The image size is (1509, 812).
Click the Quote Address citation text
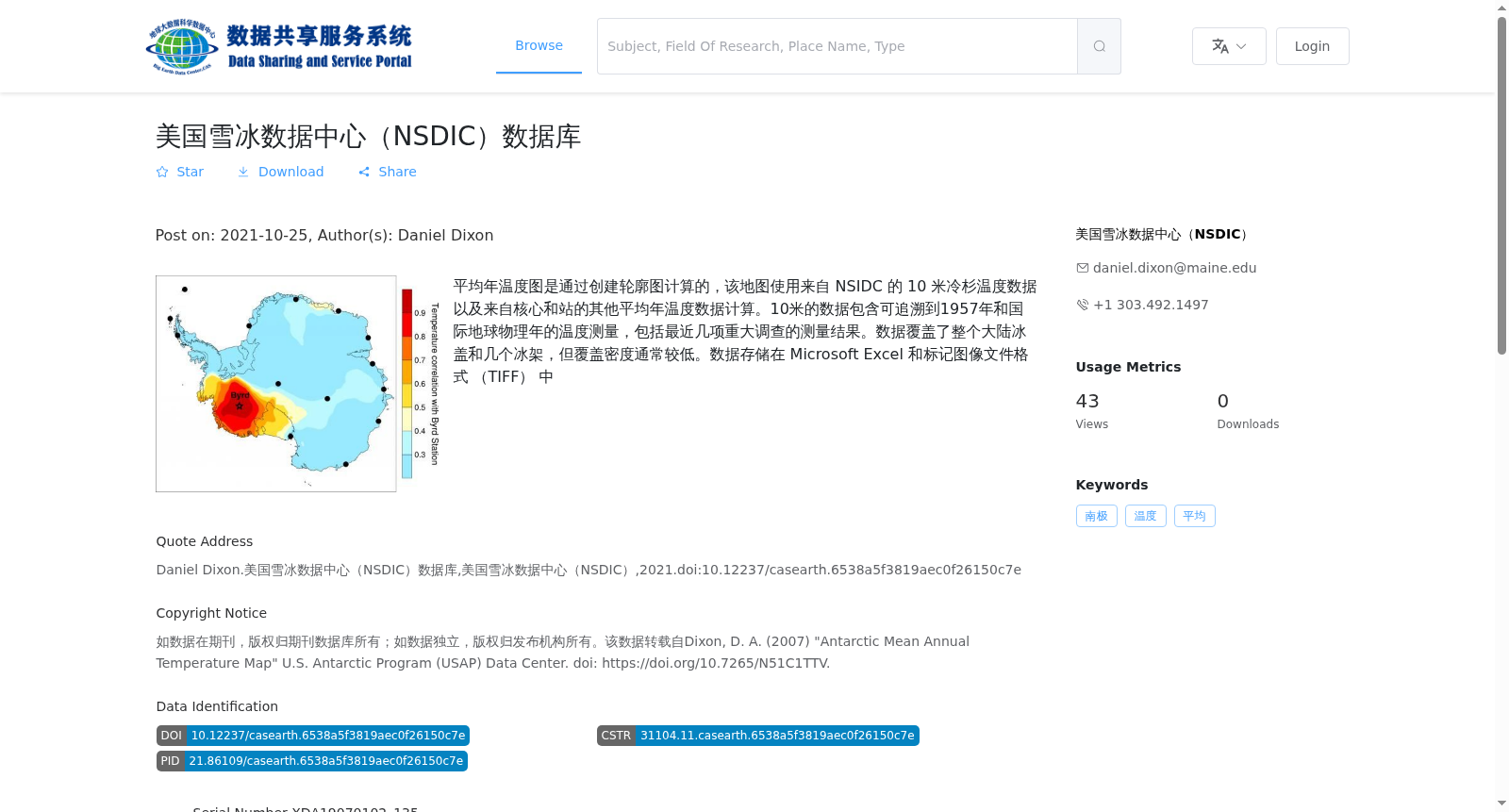pos(589,570)
